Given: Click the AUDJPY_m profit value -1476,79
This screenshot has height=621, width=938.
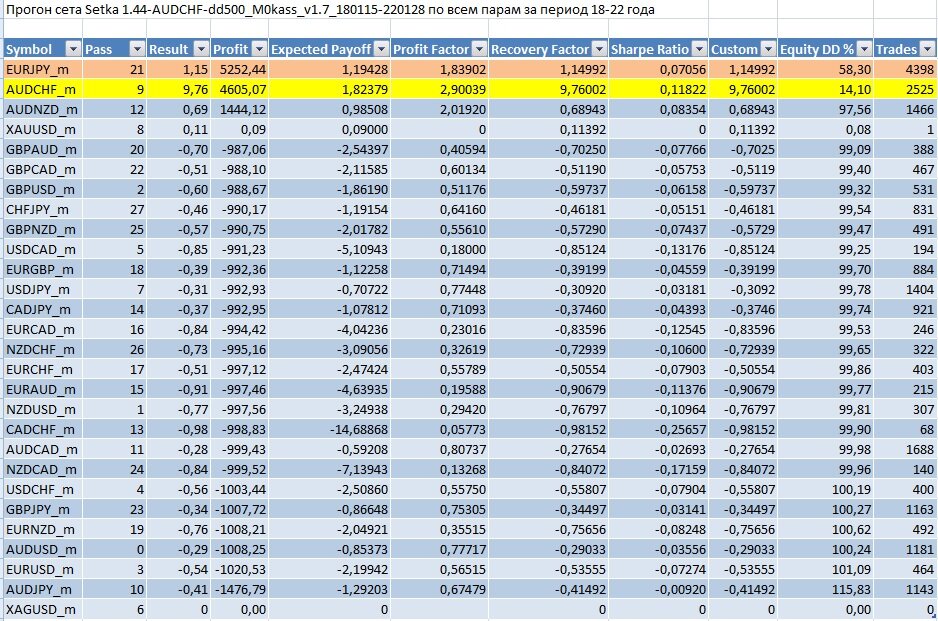Looking at the screenshot, I should click(x=240, y=589).
